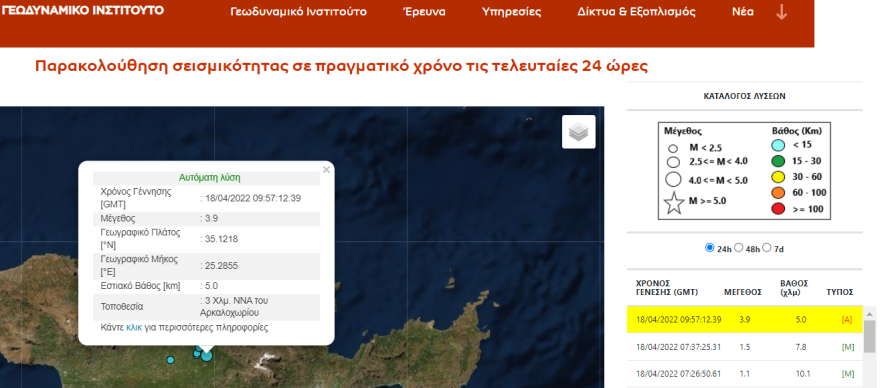Viewport: 880px width, 388px height.
Task: Select the 24h time range radio button
Action: [709, 248]
